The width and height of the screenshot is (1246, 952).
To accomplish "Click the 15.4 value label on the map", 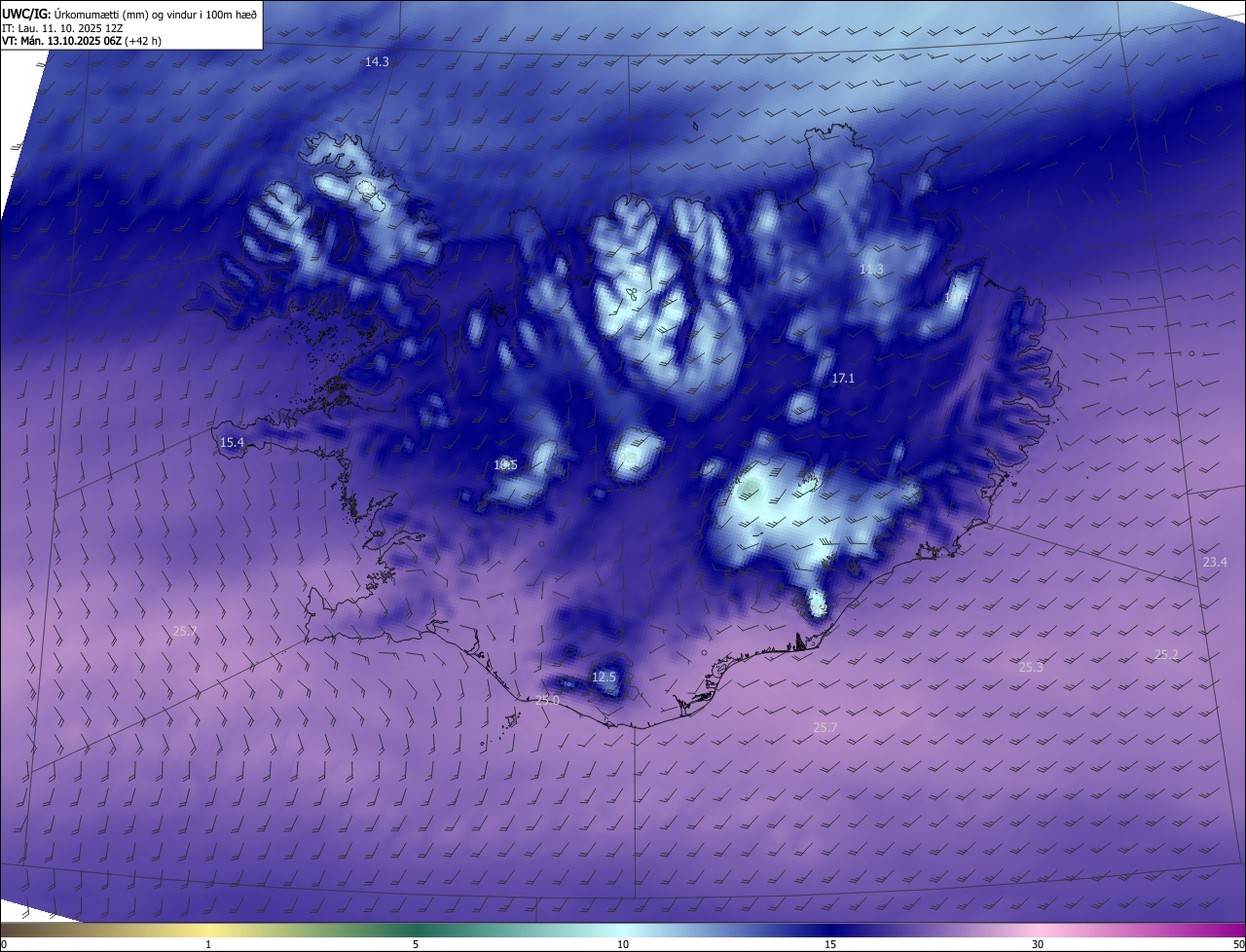I will pyautogui.click(x=232, y=443).
